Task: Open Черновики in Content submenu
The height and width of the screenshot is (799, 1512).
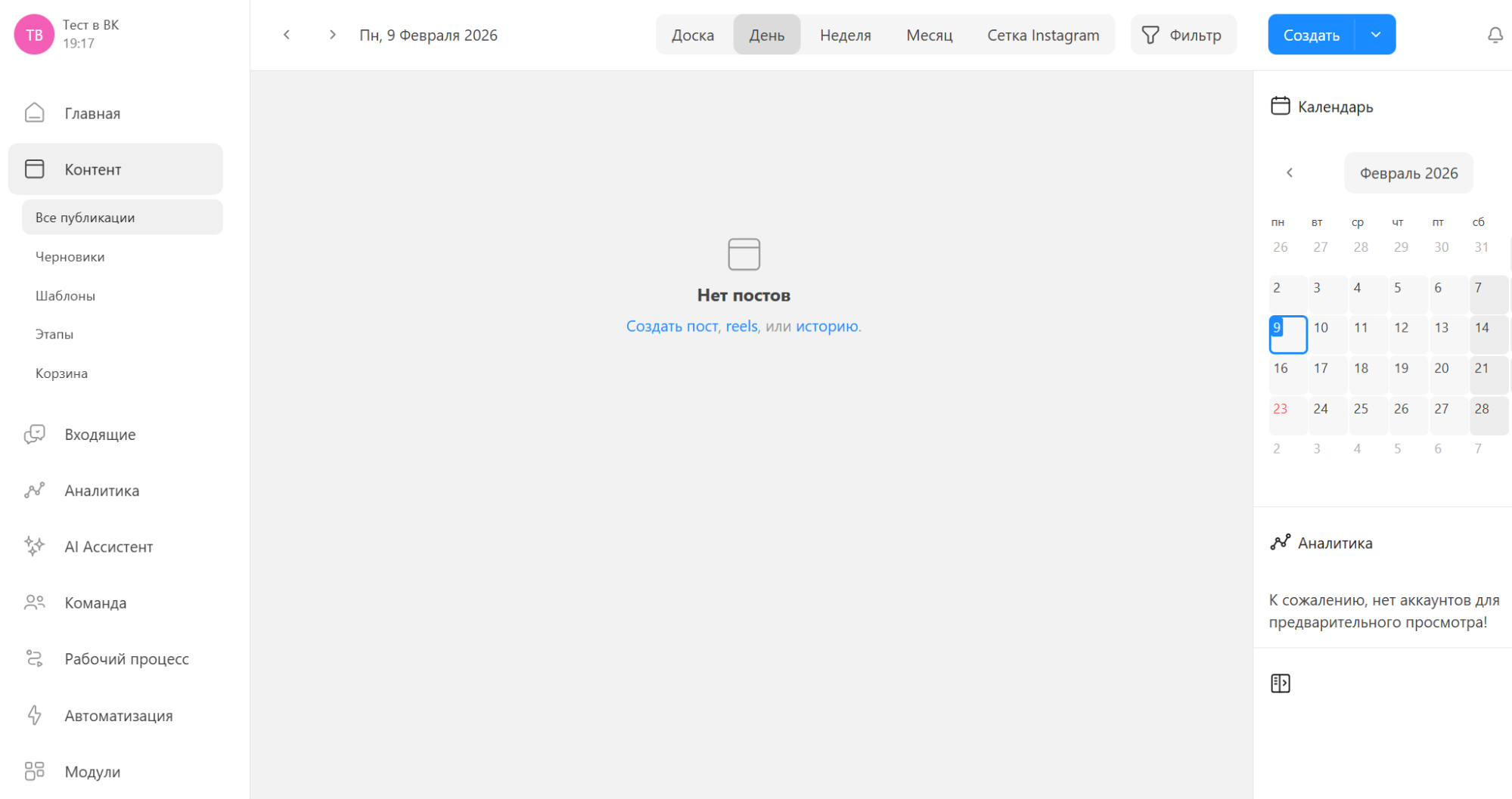Action: coord(70,257)
